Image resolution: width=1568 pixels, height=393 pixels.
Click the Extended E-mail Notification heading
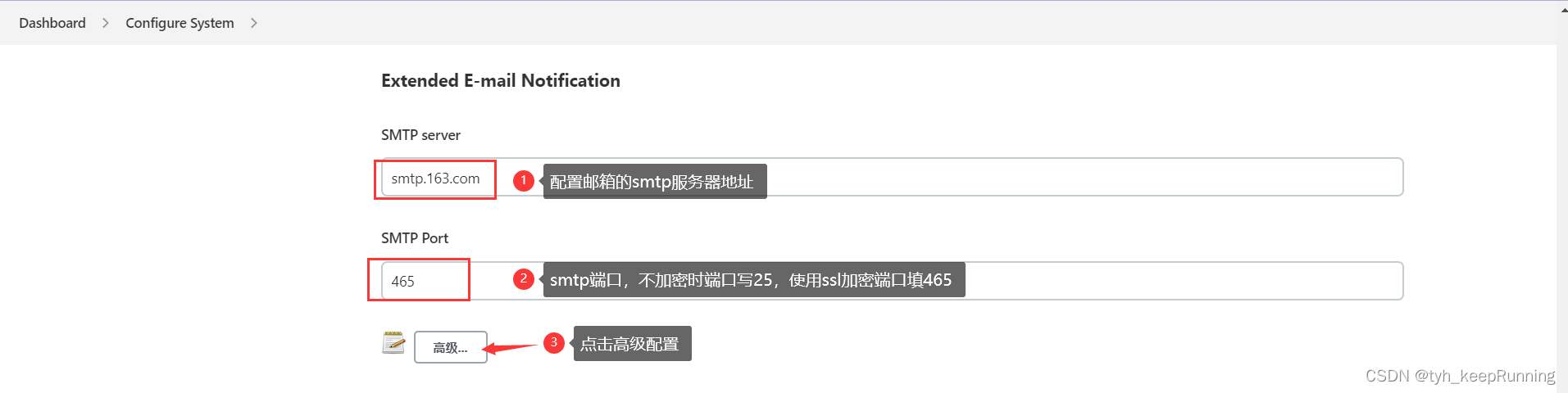tap(501, 80)
